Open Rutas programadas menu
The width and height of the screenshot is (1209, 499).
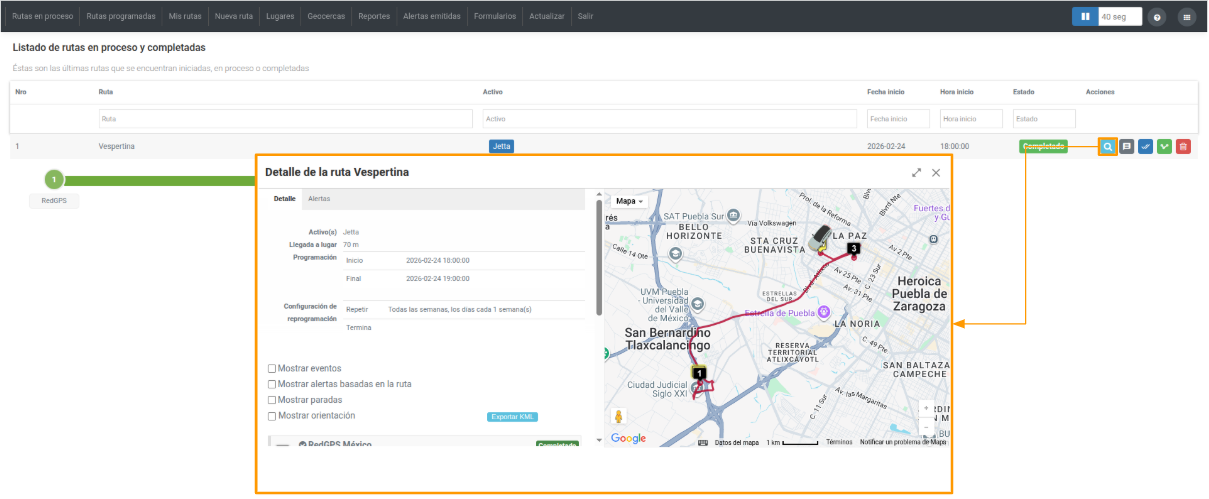click(121, 17)
